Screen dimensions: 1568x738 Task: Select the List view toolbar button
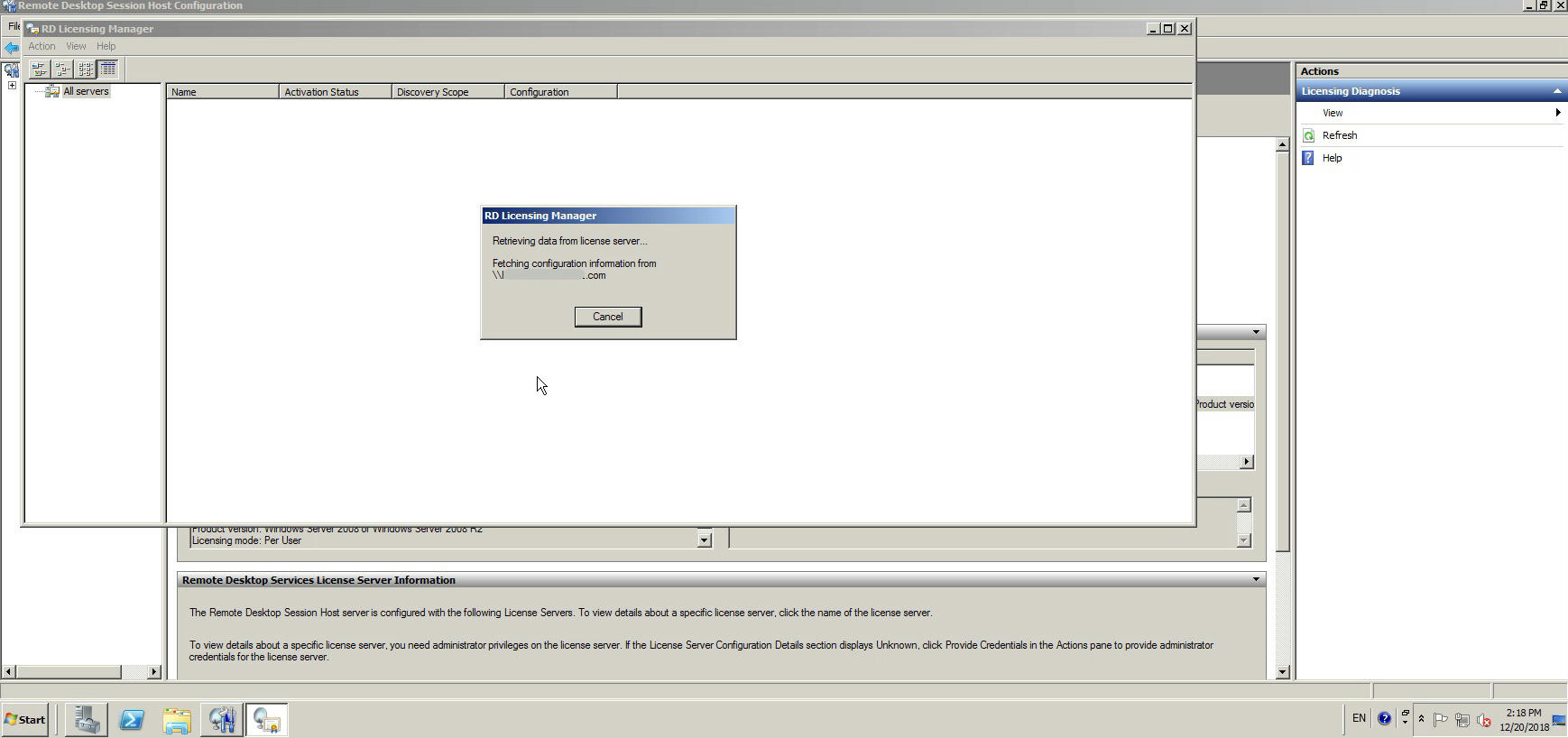(86, 69)
